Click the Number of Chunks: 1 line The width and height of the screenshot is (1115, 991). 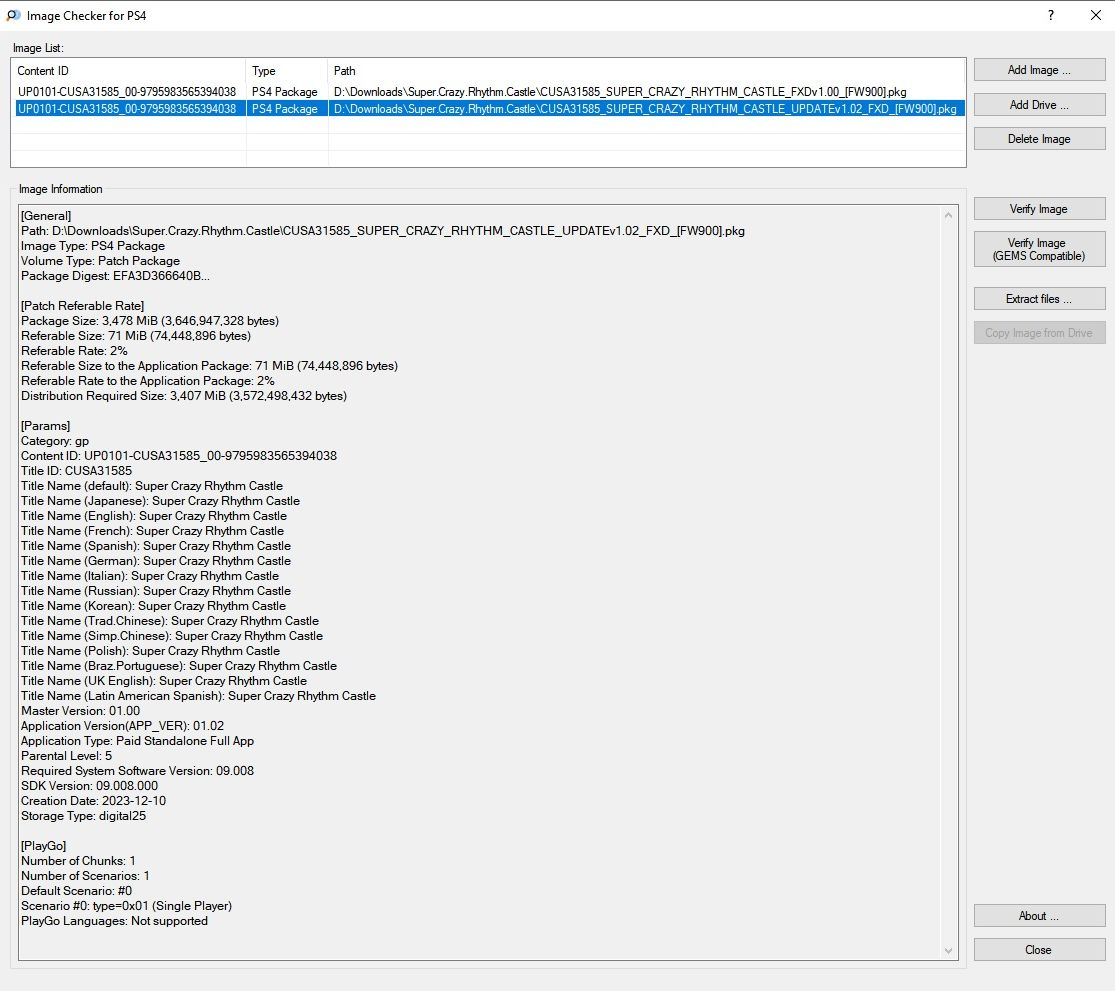(78, 861)
